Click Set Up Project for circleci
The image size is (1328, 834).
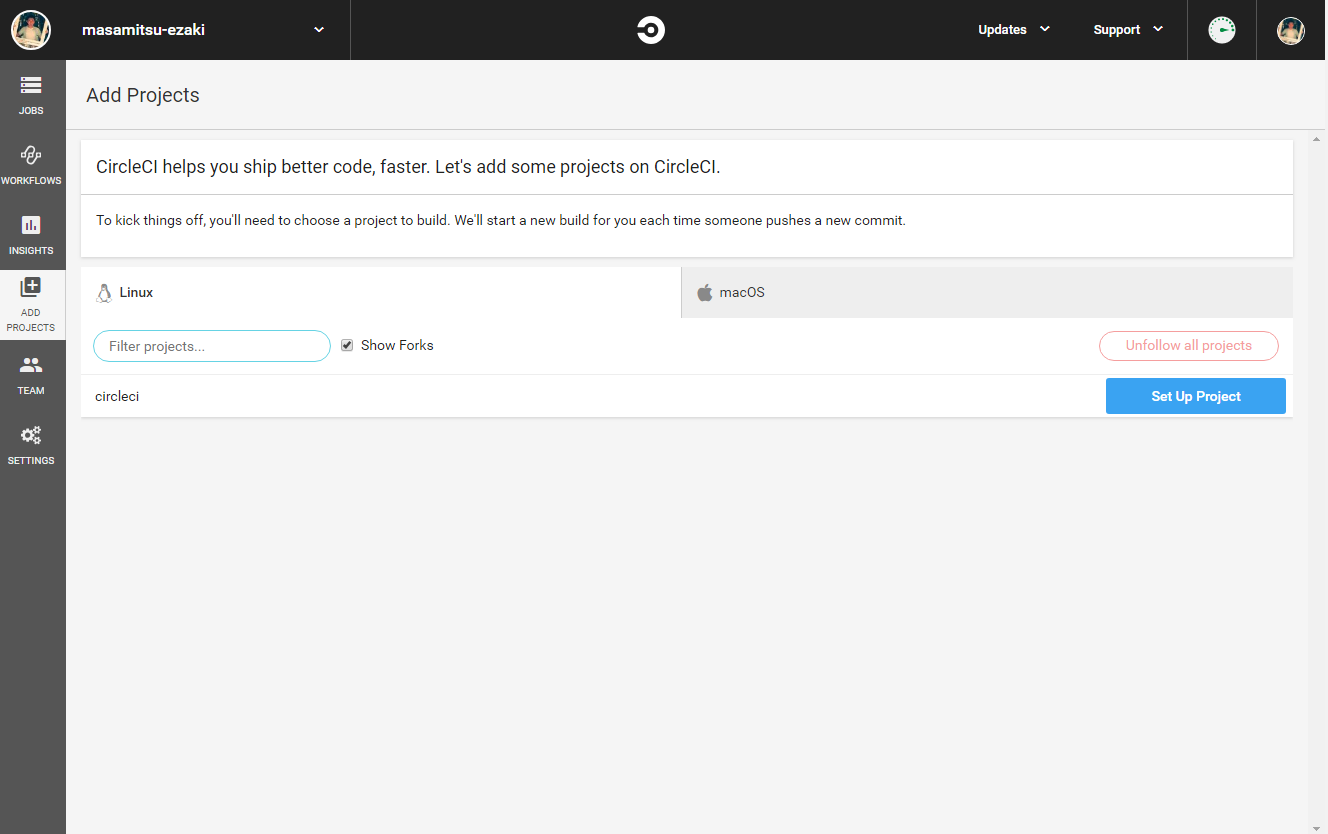click(x=1196, y=396)
